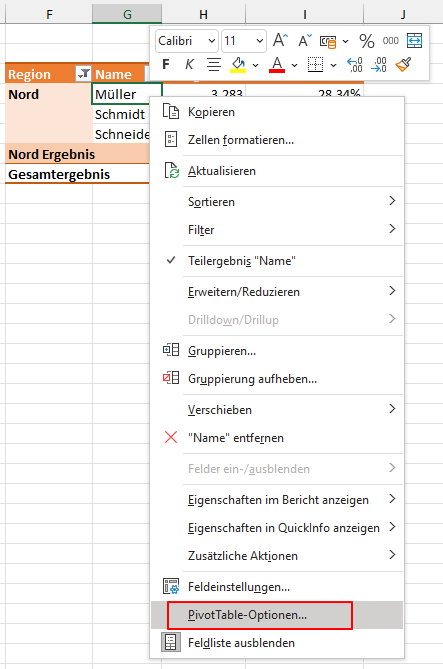The width and height of the screenshot is (443, 669).
Task: Apply the percent number format icon
Action: point(367,41)
